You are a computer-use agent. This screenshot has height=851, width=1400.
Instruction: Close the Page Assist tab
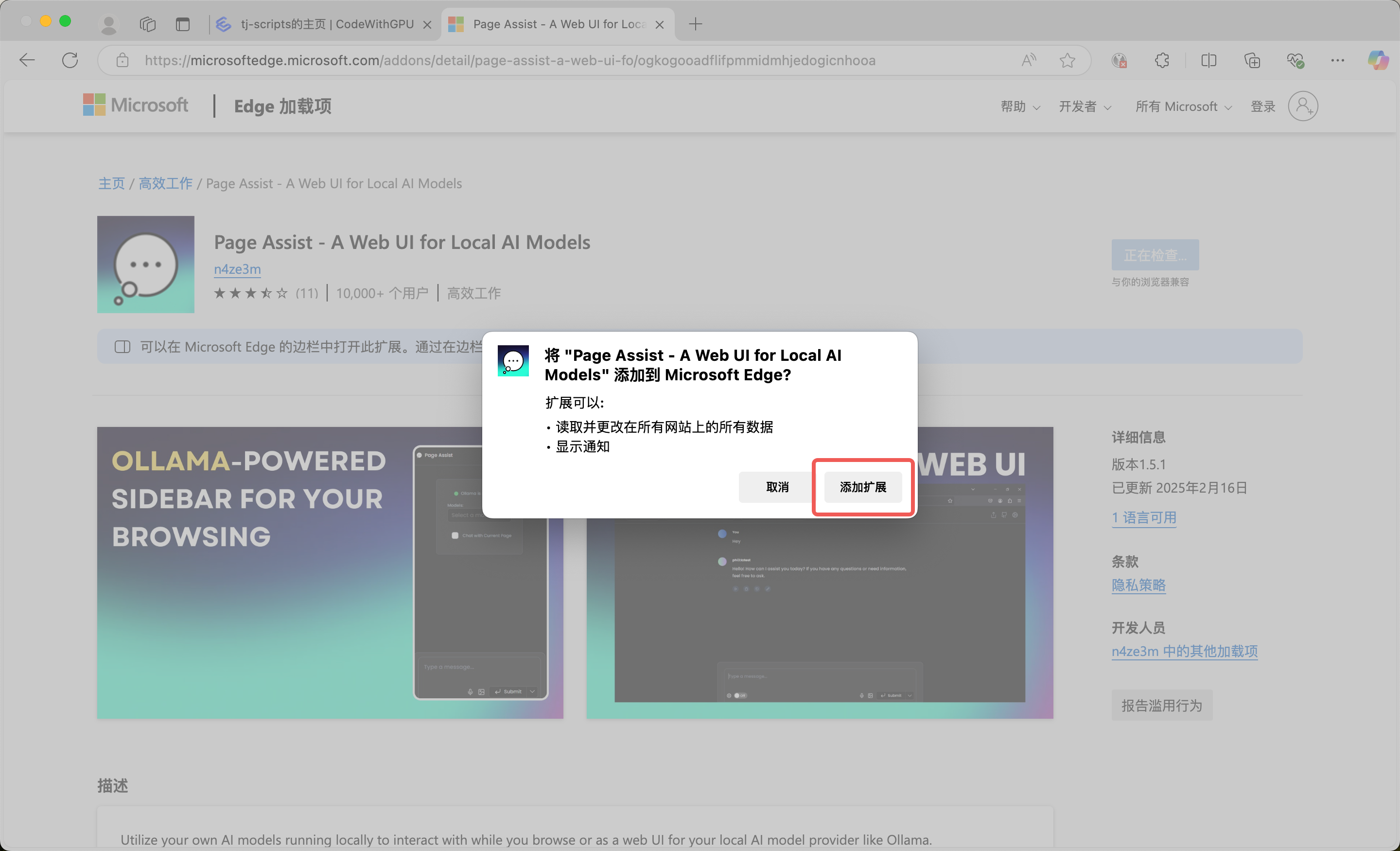click(660, 24)
